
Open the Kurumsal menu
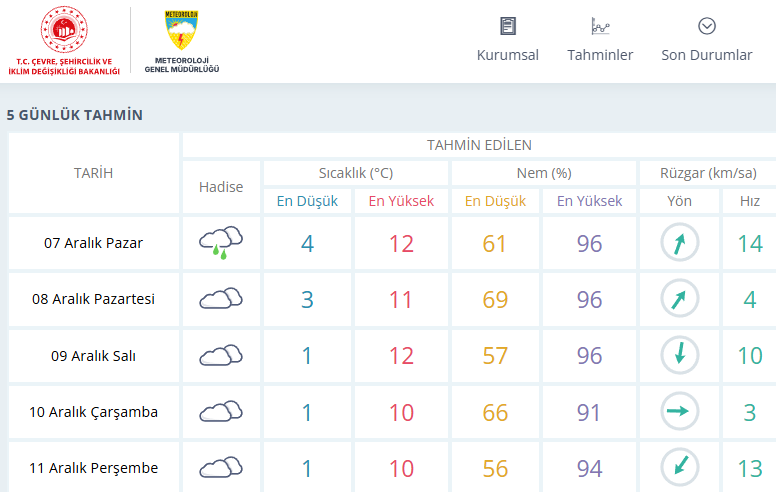(507, 55)
